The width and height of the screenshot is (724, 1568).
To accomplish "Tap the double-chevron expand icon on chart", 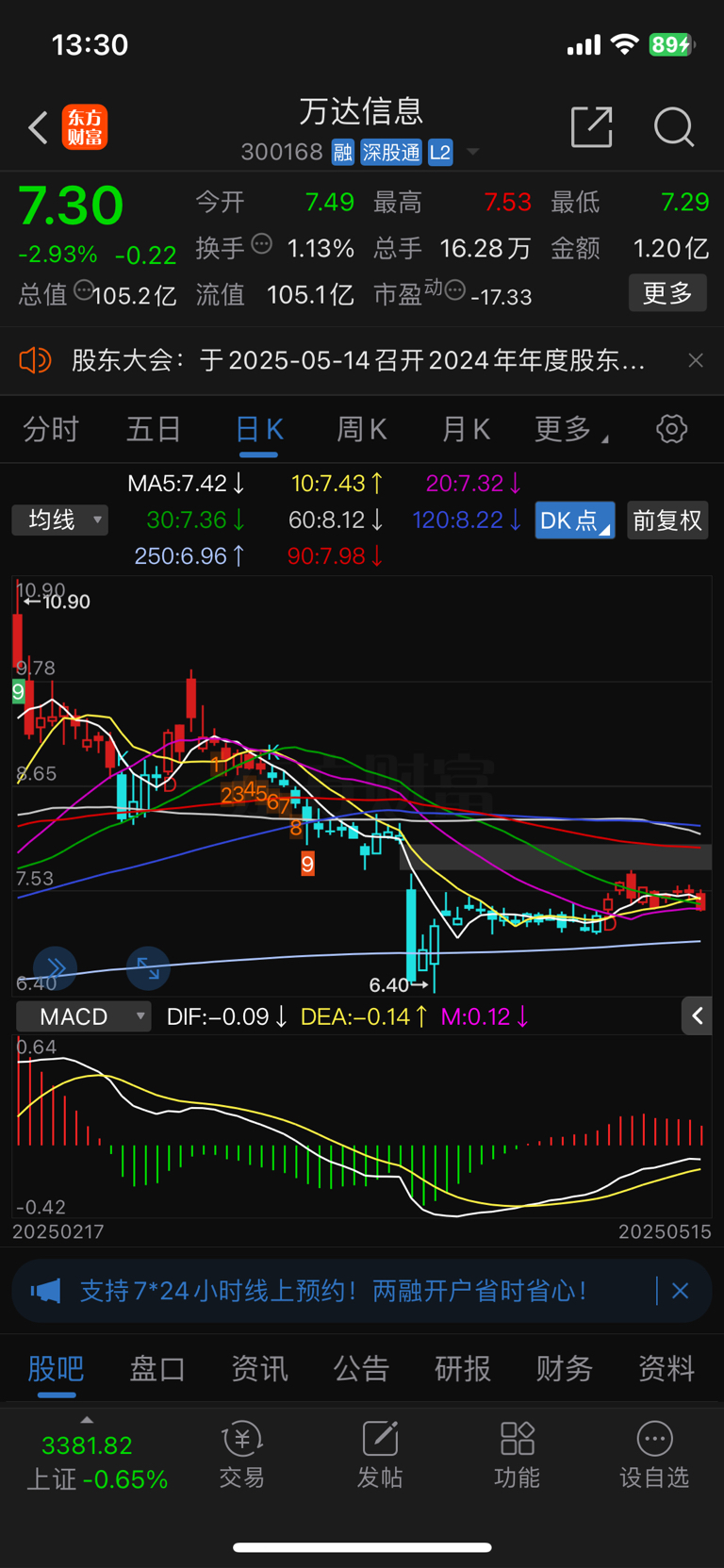I will click(56, 968).
